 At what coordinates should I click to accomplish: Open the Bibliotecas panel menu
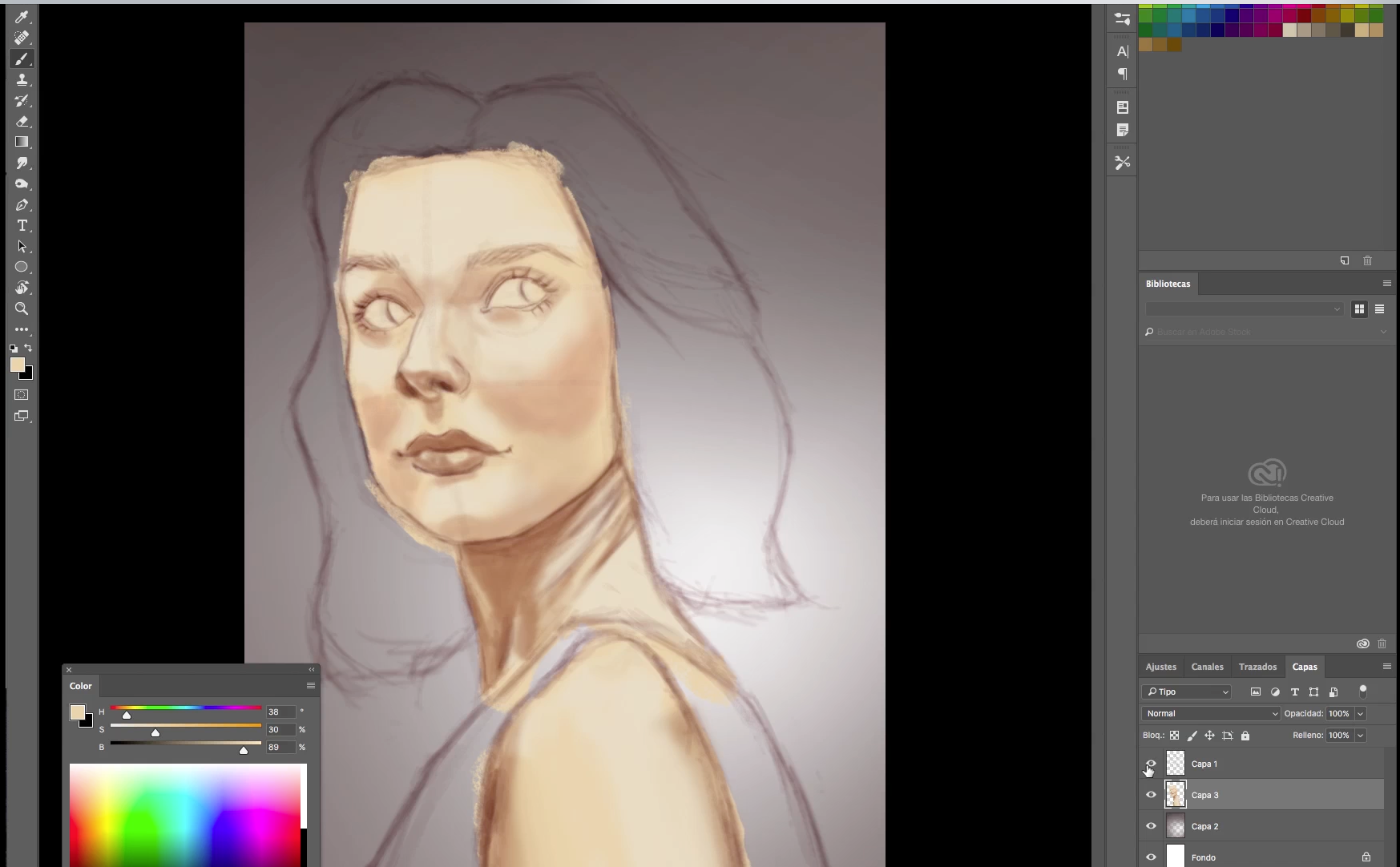pyautogui.click(x=1387, y=284)
